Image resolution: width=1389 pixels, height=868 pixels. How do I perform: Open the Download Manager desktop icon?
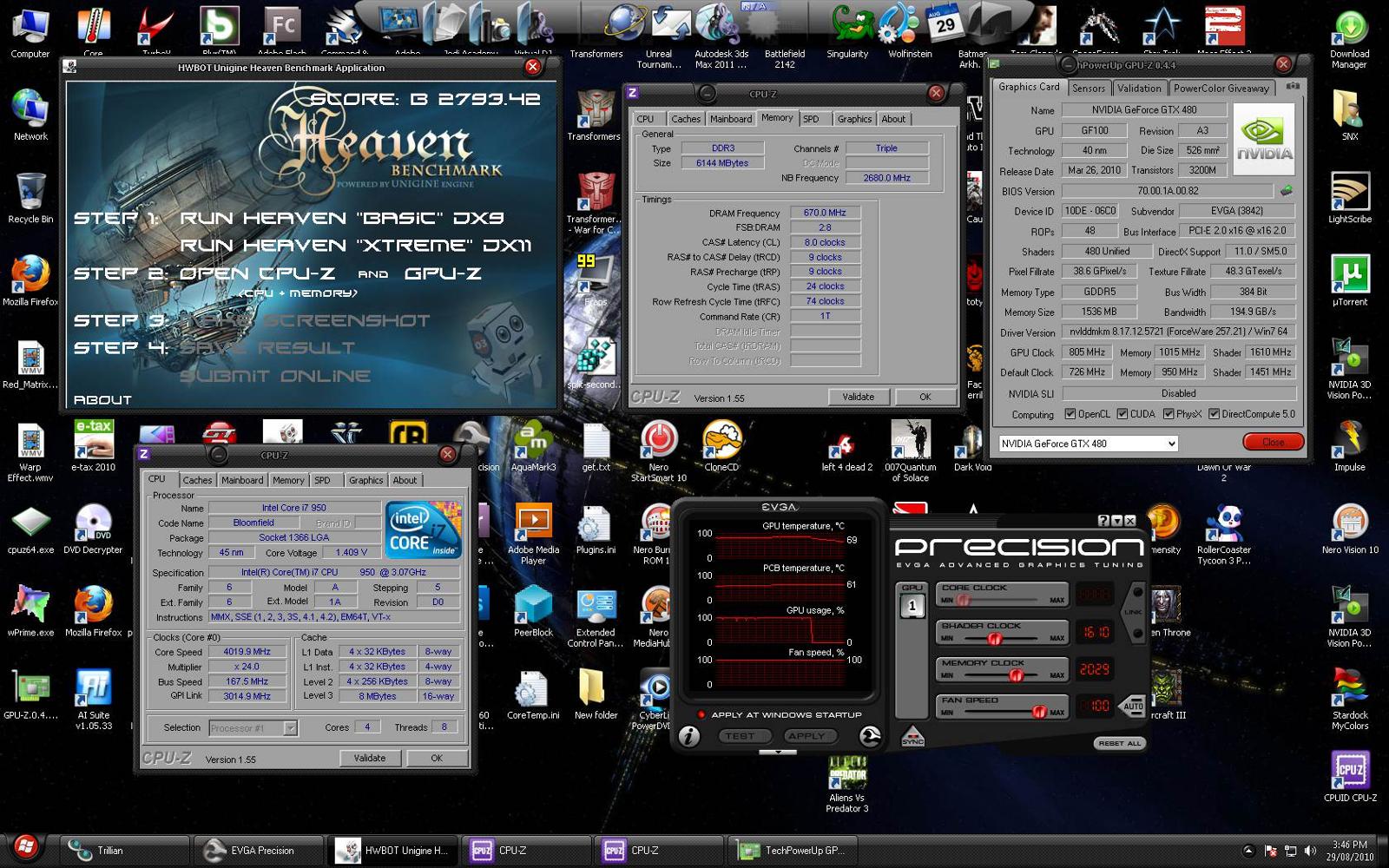pyautogui.click(x=1350, y=39)
